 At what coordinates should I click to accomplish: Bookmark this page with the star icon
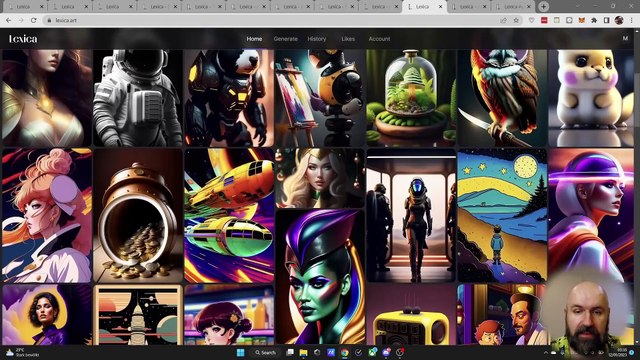tap(516, 20)
